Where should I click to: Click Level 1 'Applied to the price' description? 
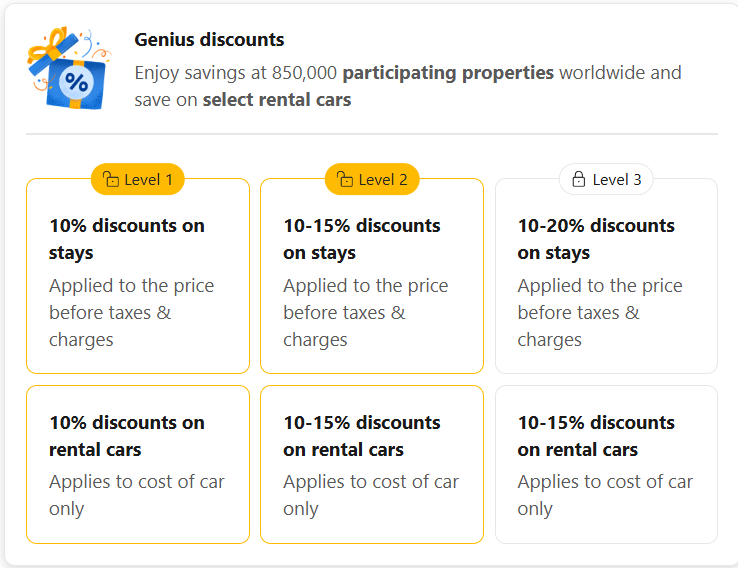(131, 312)
